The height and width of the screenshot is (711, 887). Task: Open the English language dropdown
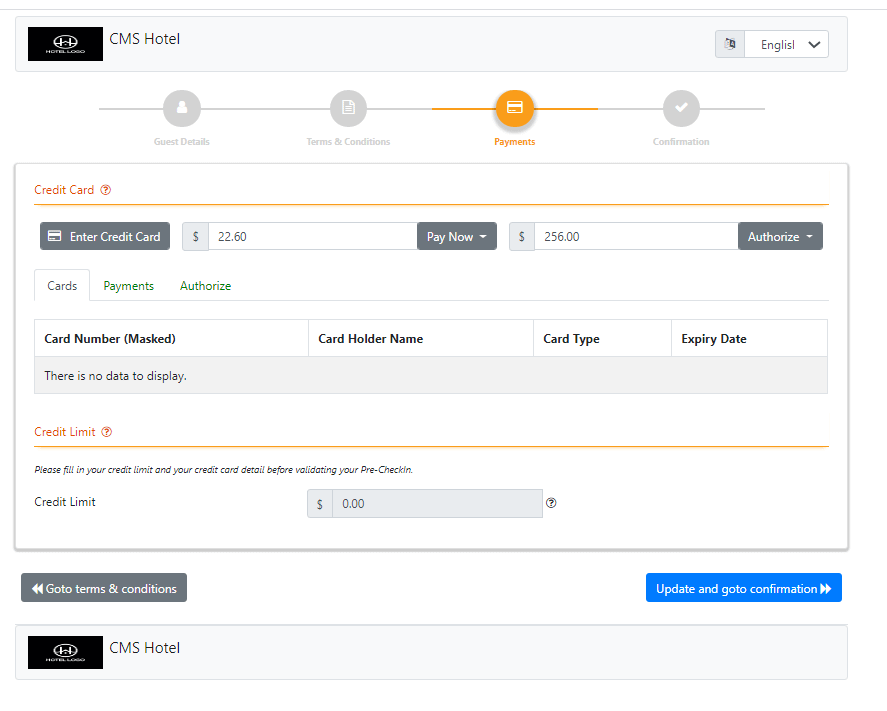pos(786,44)
